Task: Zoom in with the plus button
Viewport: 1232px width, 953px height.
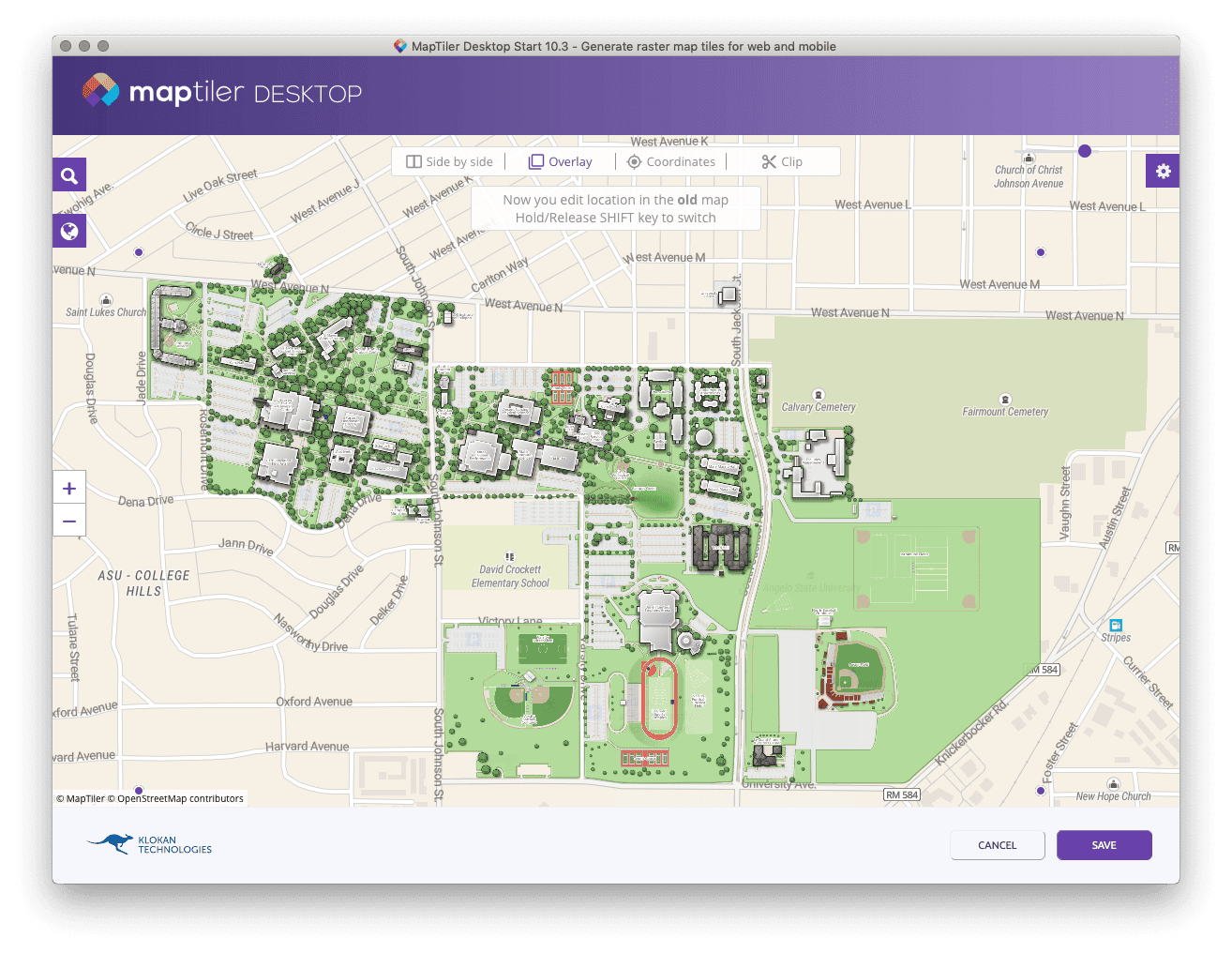Action: (69, 488)
